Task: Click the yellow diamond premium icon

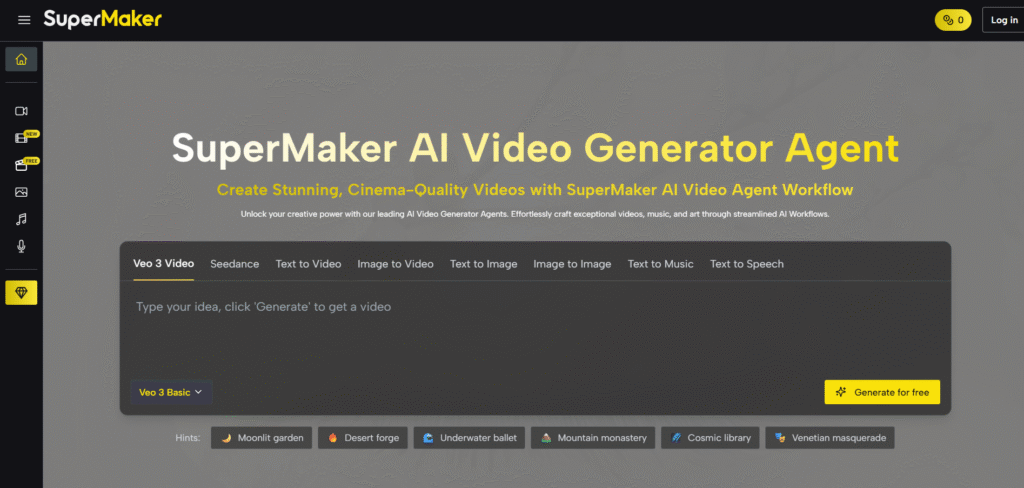Action: [x=21, y=292]
